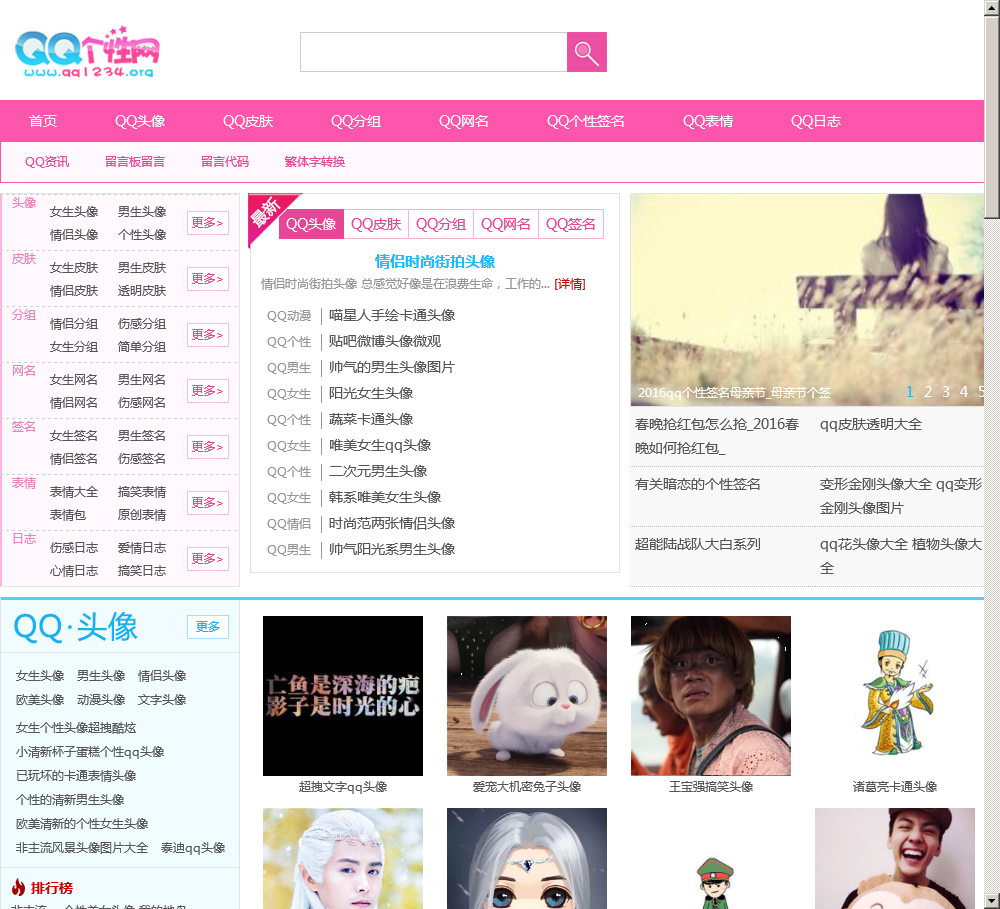The width and height of the screenshot is (1000, 909).
Task: Go to QQ表情 in navigation bar
Action: point(708,121)
